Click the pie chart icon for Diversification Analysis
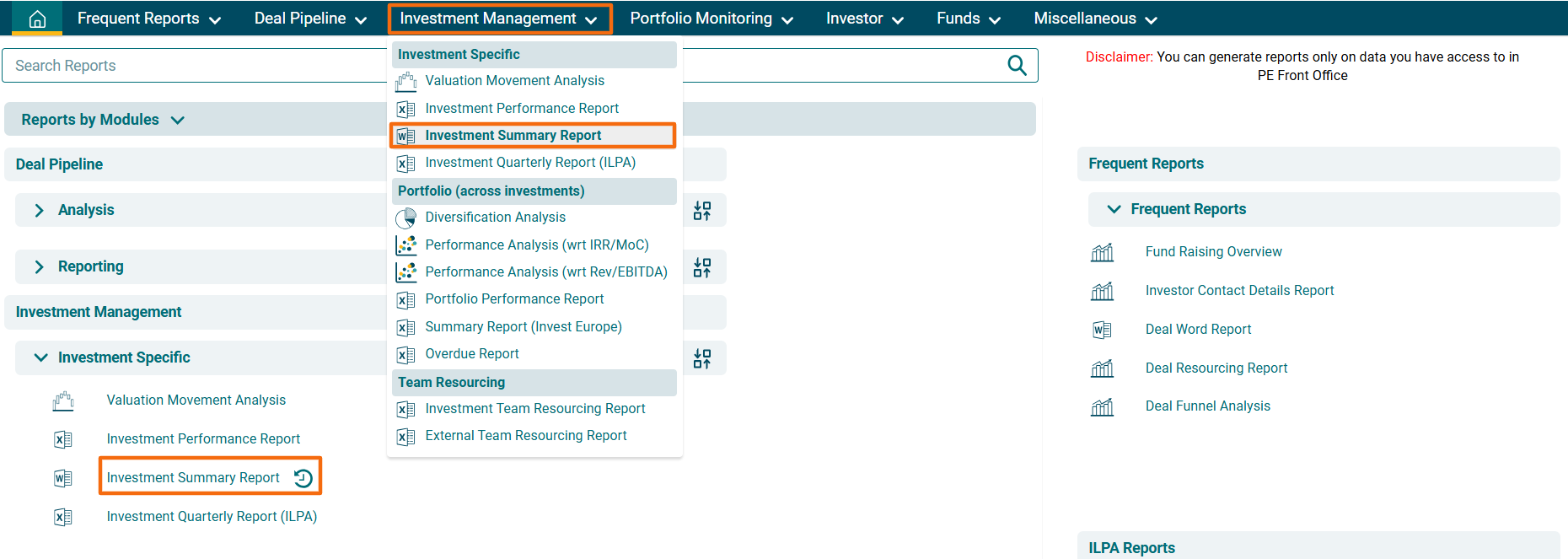Screen dimensions: 1568x559 [406, 218]
